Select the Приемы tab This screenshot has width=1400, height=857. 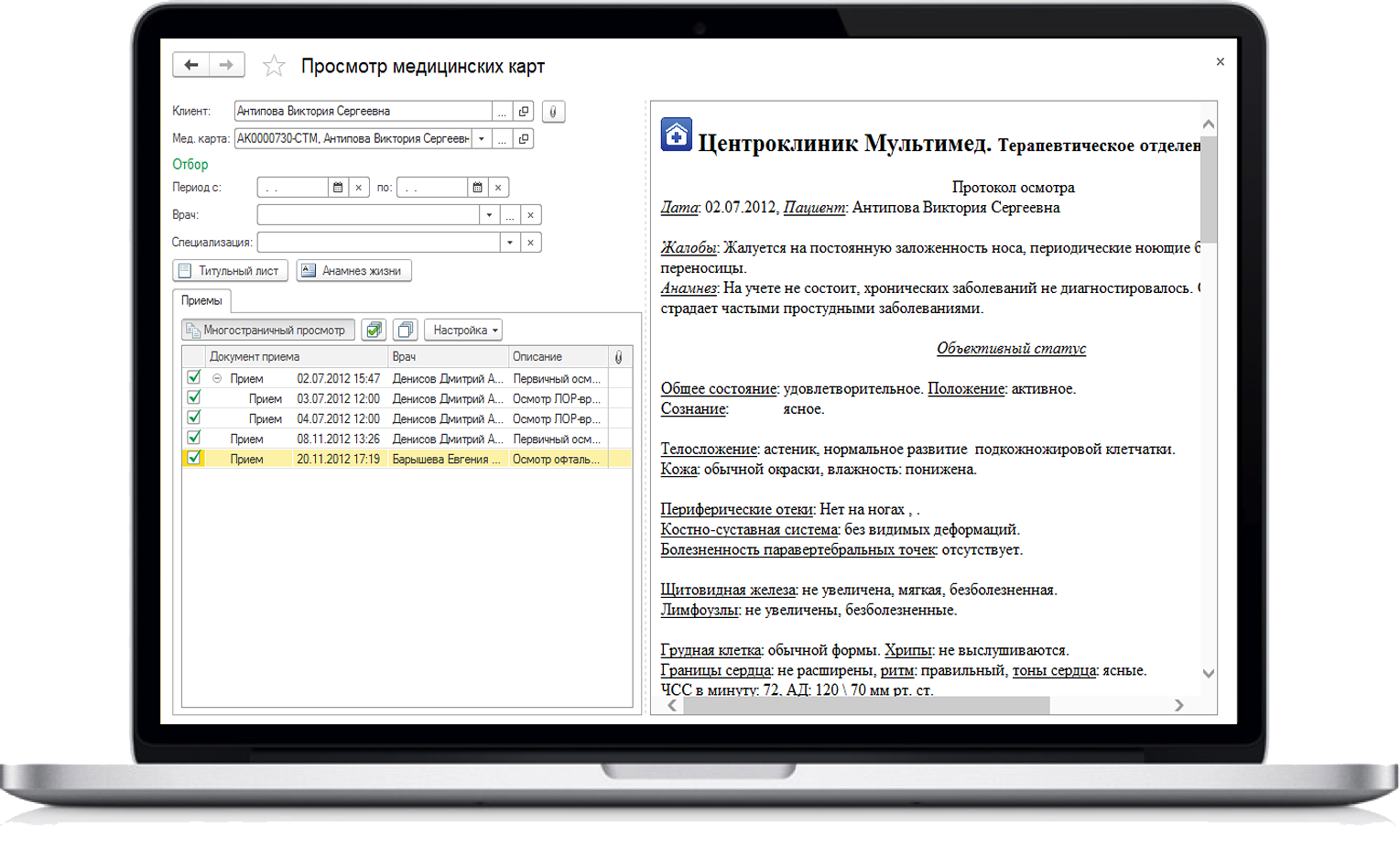coord(201,301)
